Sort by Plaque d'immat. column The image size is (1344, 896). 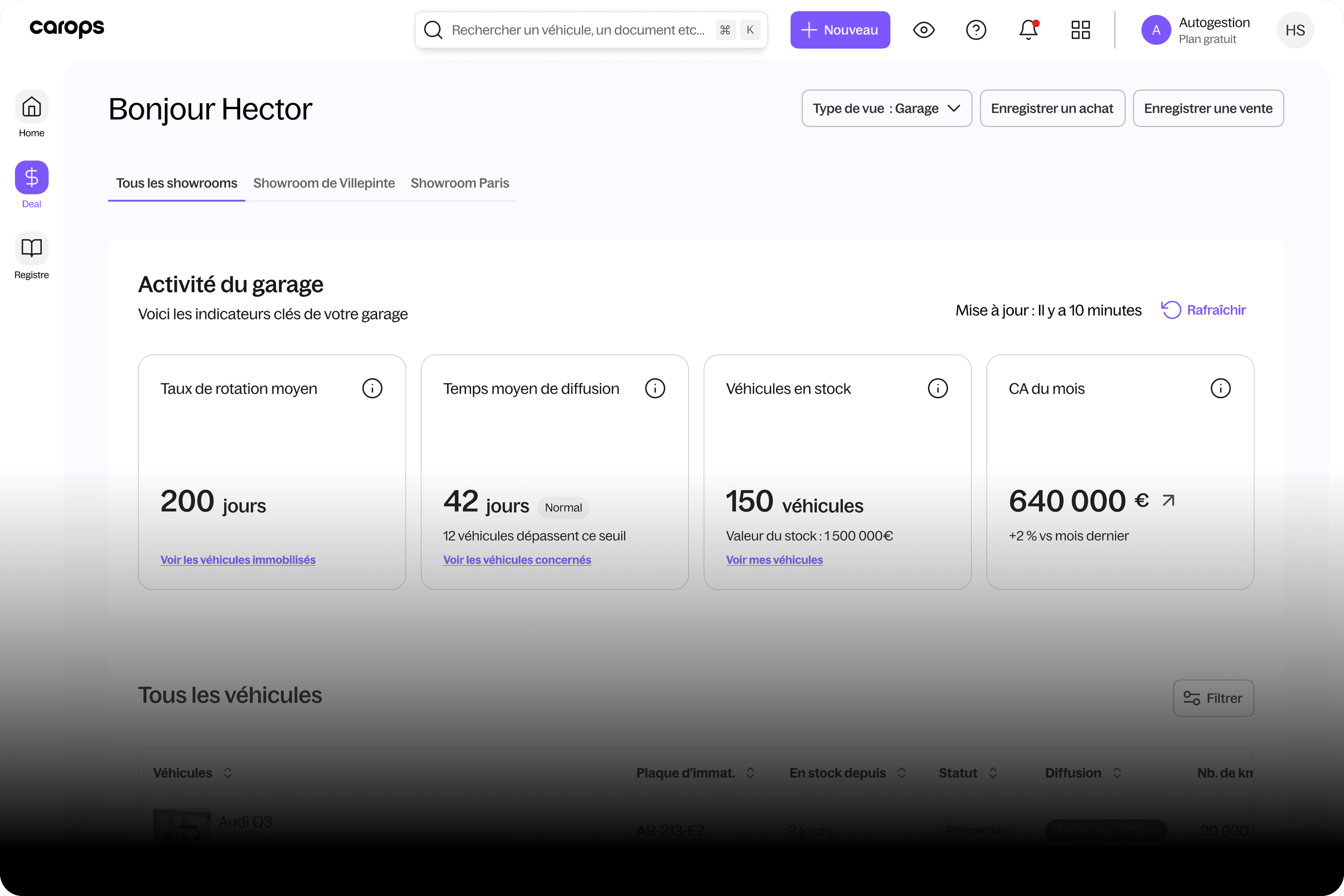[750, 772]
